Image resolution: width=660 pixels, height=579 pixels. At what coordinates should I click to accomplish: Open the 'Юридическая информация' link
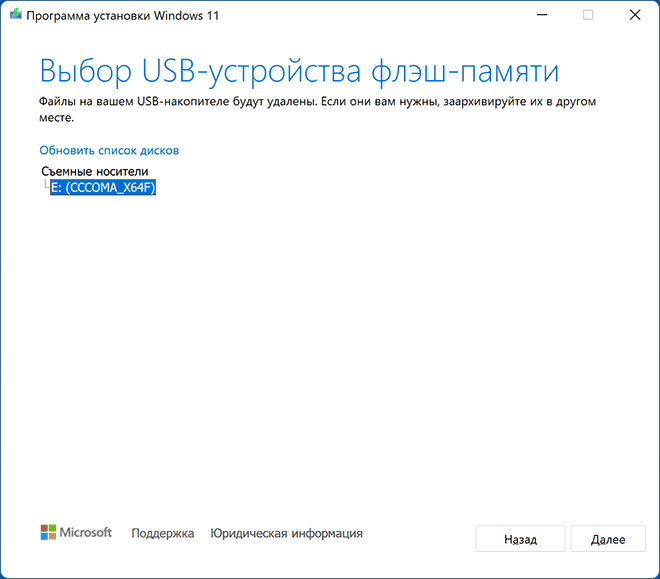[x=286, y=534]
